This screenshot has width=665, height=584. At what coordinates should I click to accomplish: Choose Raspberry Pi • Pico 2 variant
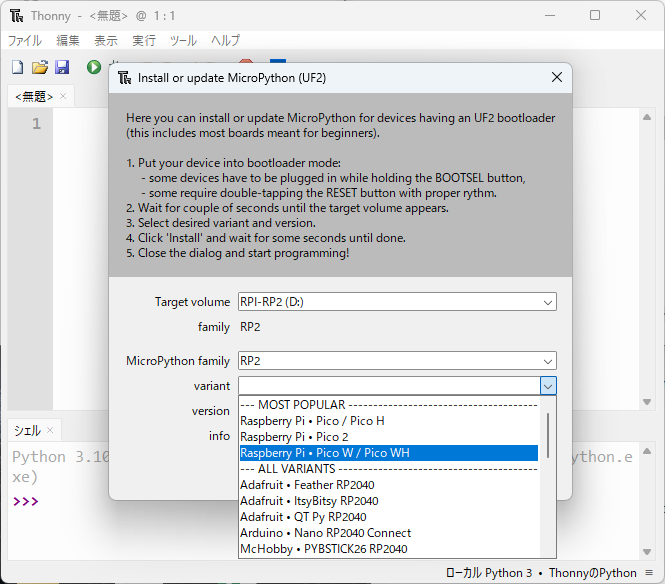point(389,437)
